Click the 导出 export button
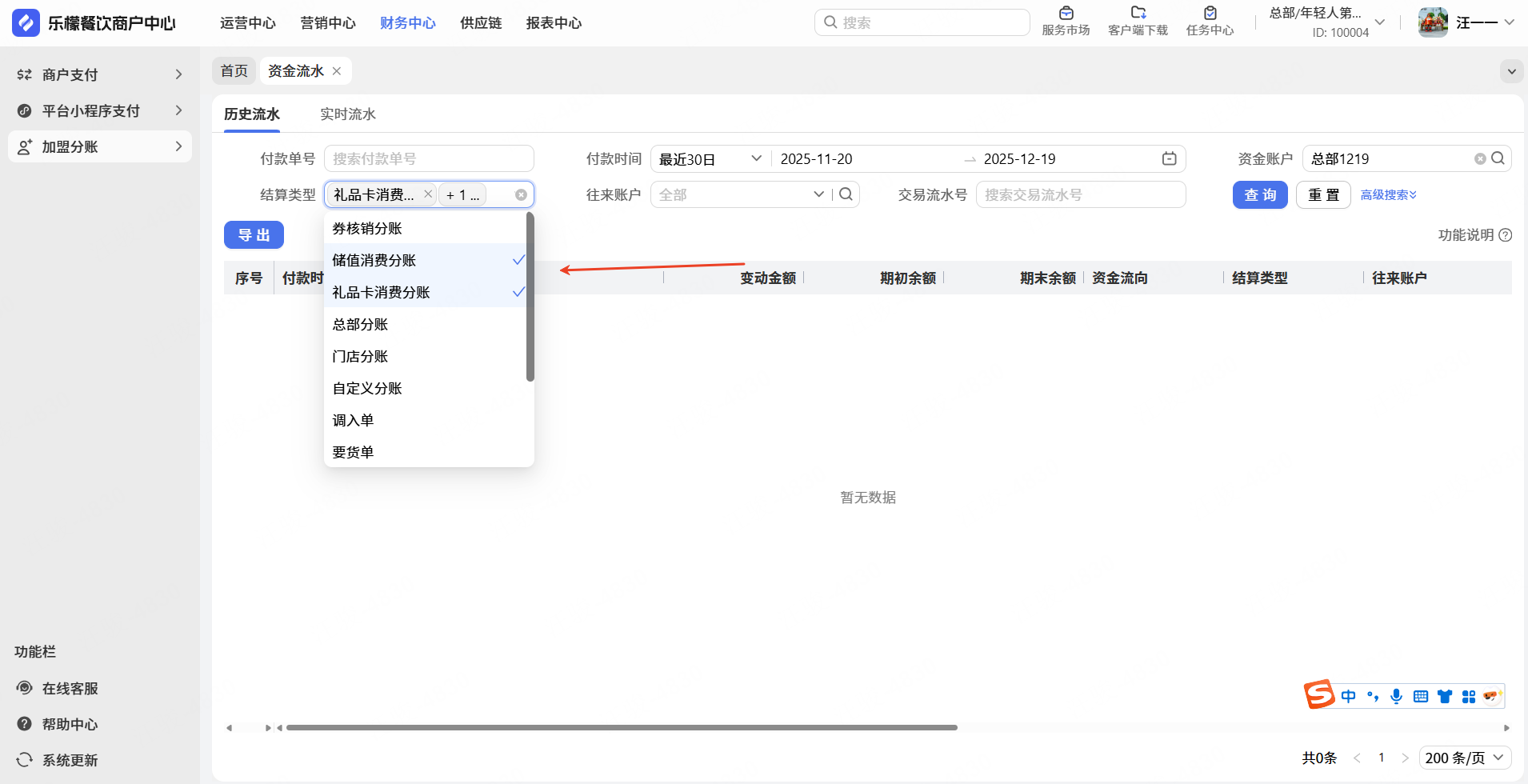The height and width of the screenshot is (784, 1528). (254, 235)
